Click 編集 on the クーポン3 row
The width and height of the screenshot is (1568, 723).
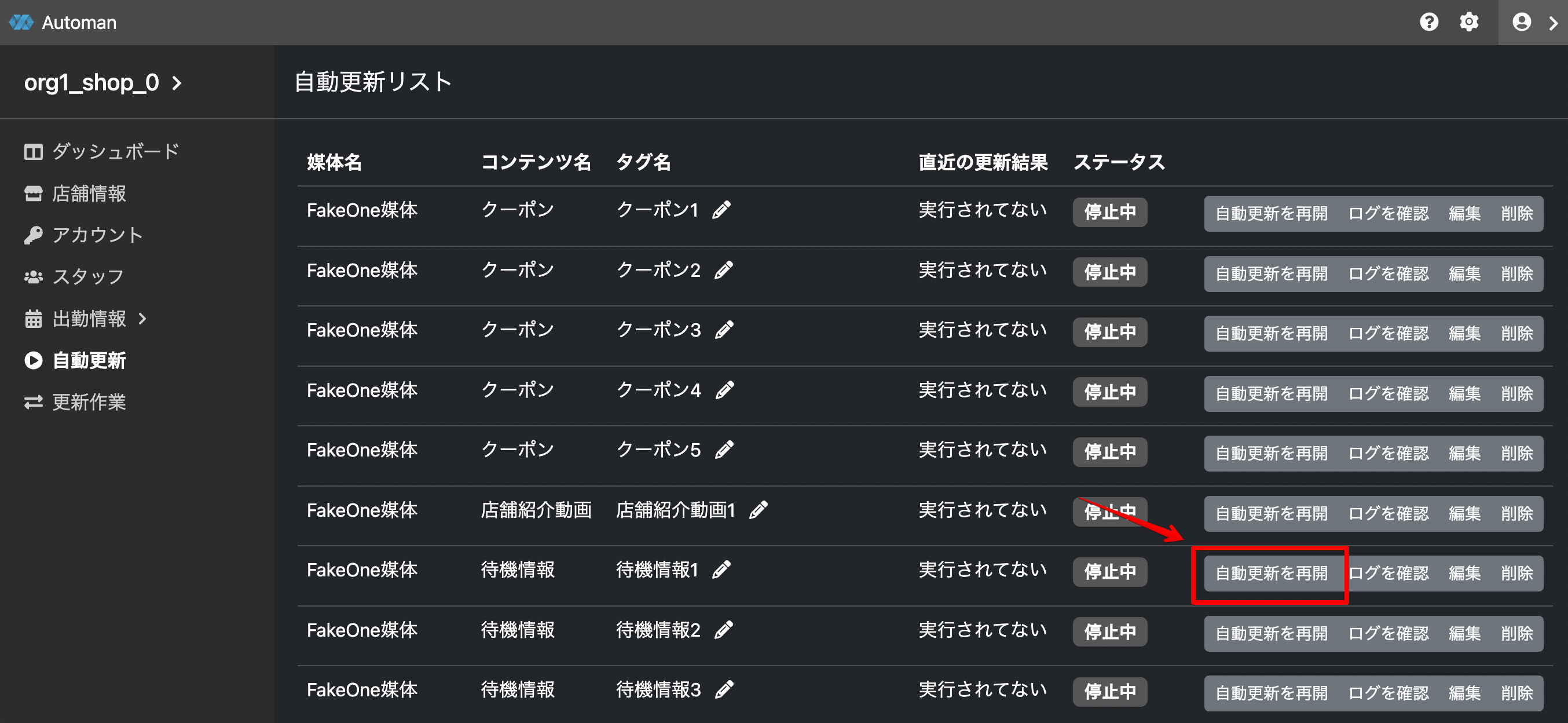1464,333
